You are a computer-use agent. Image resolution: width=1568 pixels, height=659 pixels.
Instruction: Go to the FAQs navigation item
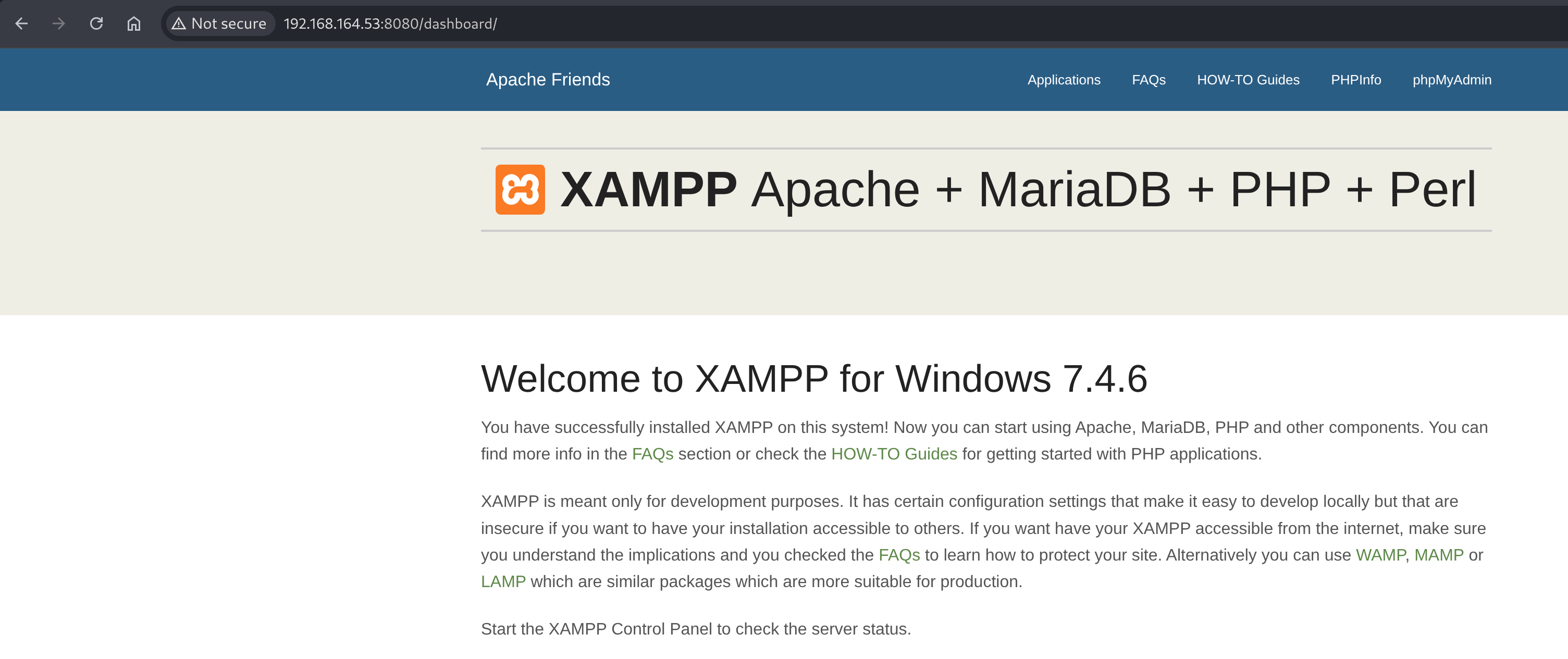(x=1148, y=80)
